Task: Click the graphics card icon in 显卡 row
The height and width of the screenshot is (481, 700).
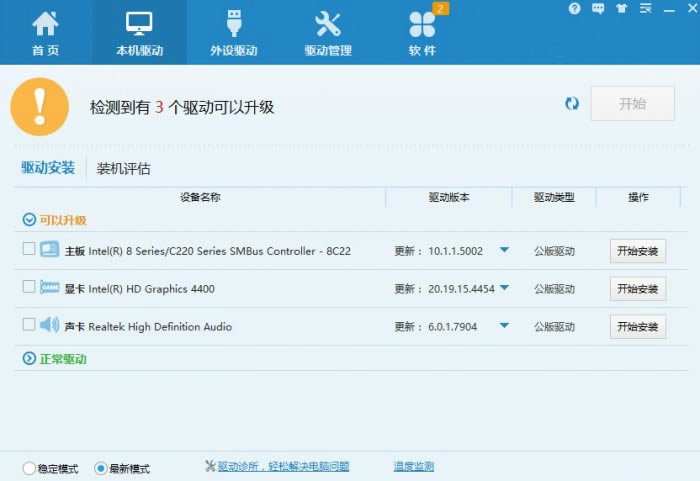Action: tap(49, 287)
